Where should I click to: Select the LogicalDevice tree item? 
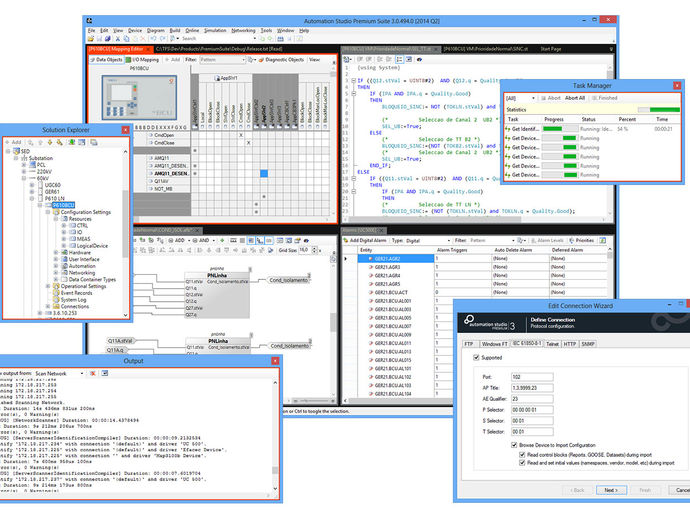pyautogui.click(x=92, y=246)
